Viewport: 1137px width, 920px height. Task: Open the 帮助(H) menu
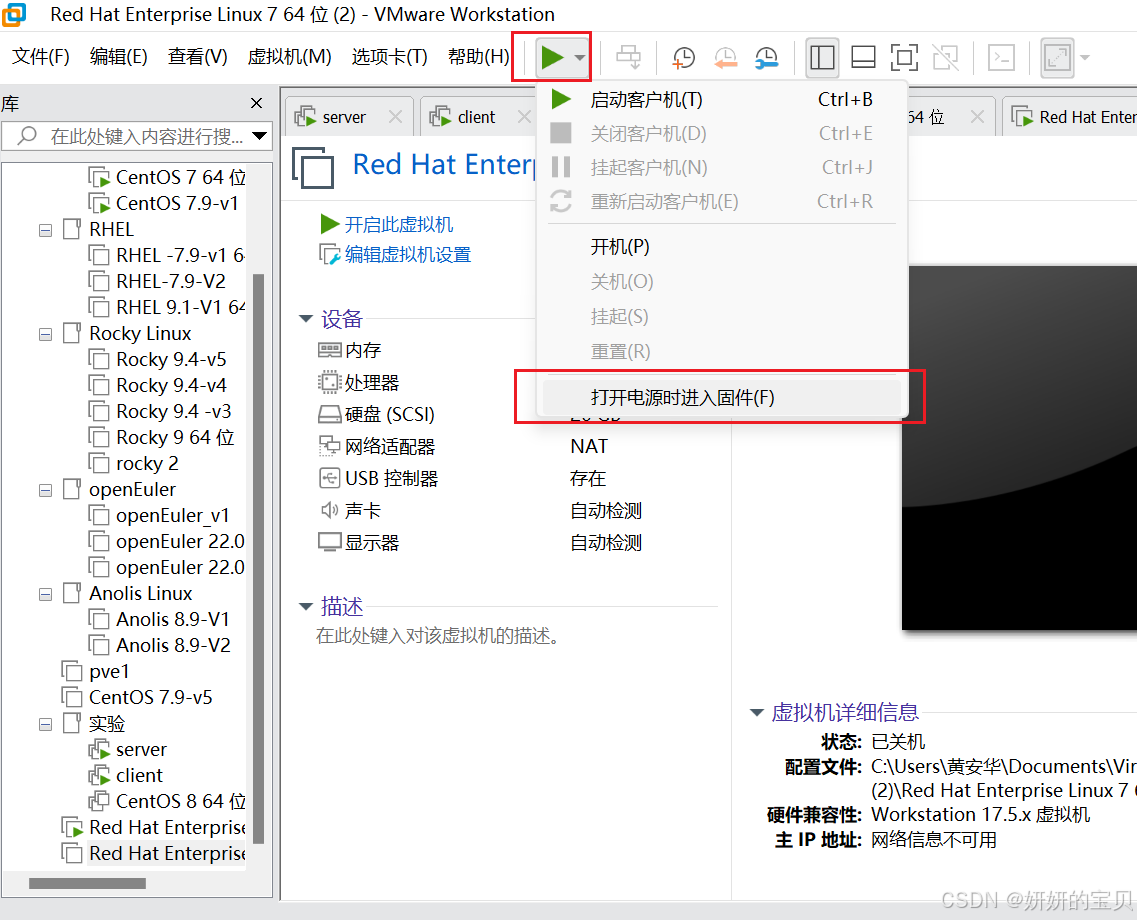[479, 57]
